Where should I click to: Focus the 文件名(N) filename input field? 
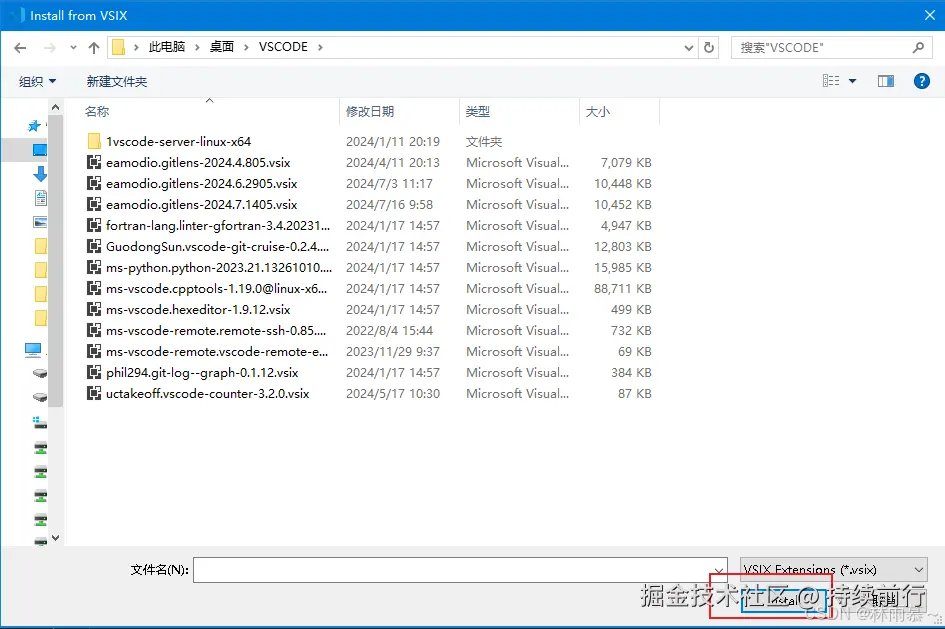click(460, 569)
